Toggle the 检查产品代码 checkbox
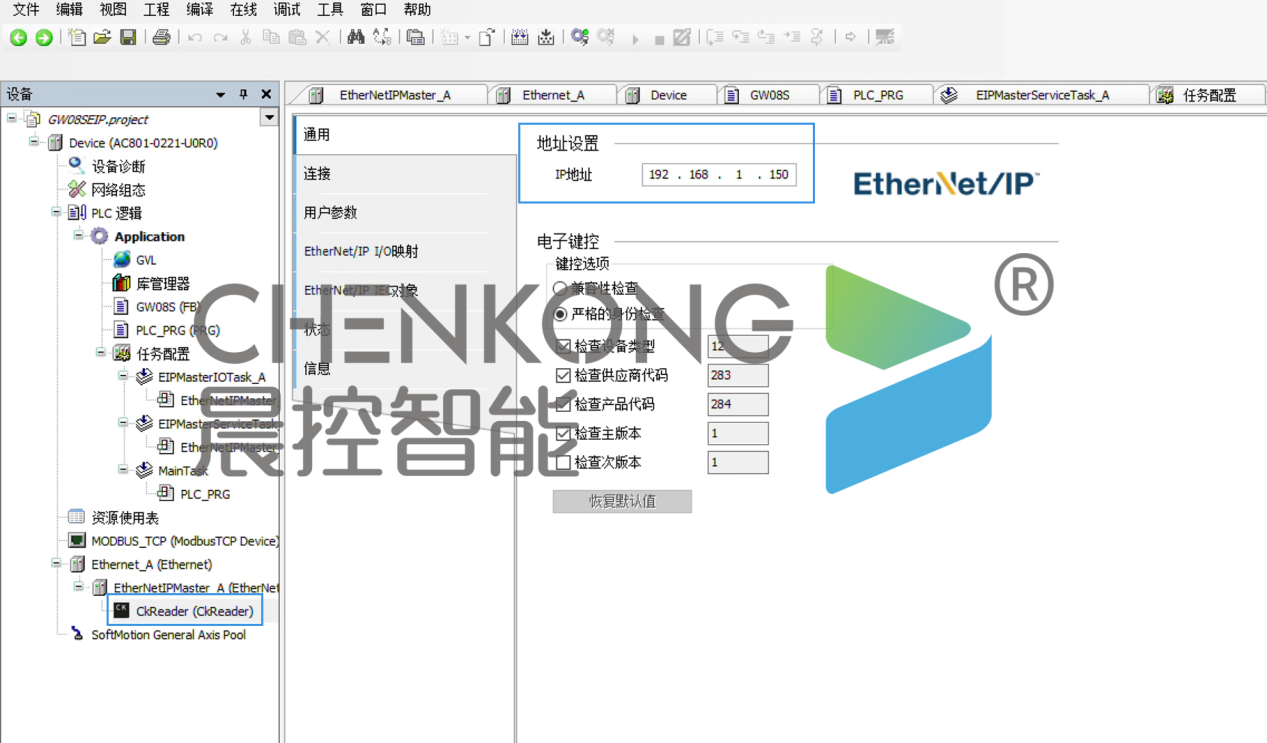1267x743 pixels. (563, 404)
